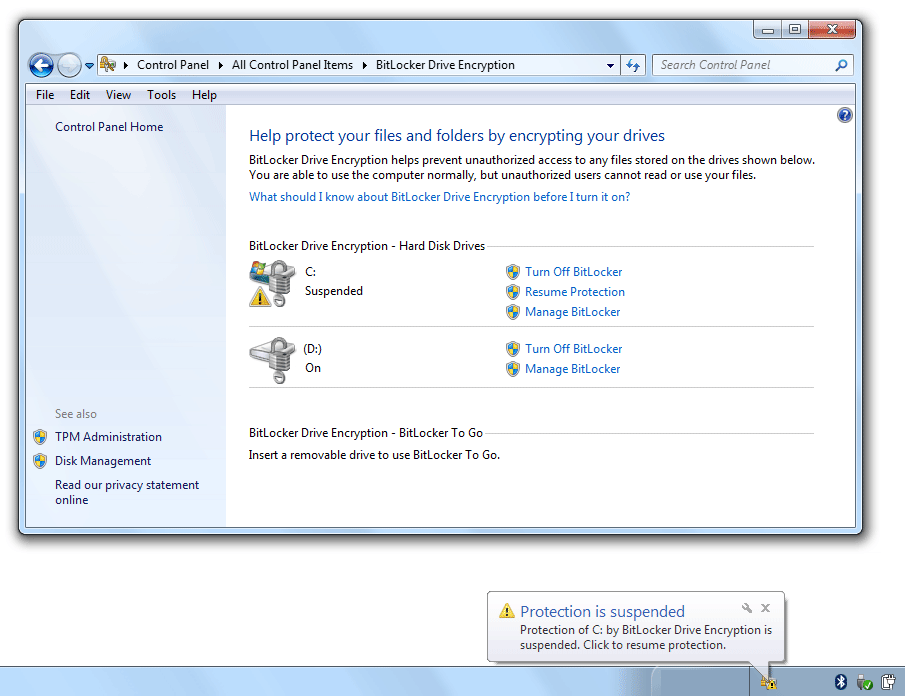This screenshot has width=905, height=696.
Task: Click shield icon beside (D:) Manage BitLocker
Action: pos(513,369)
